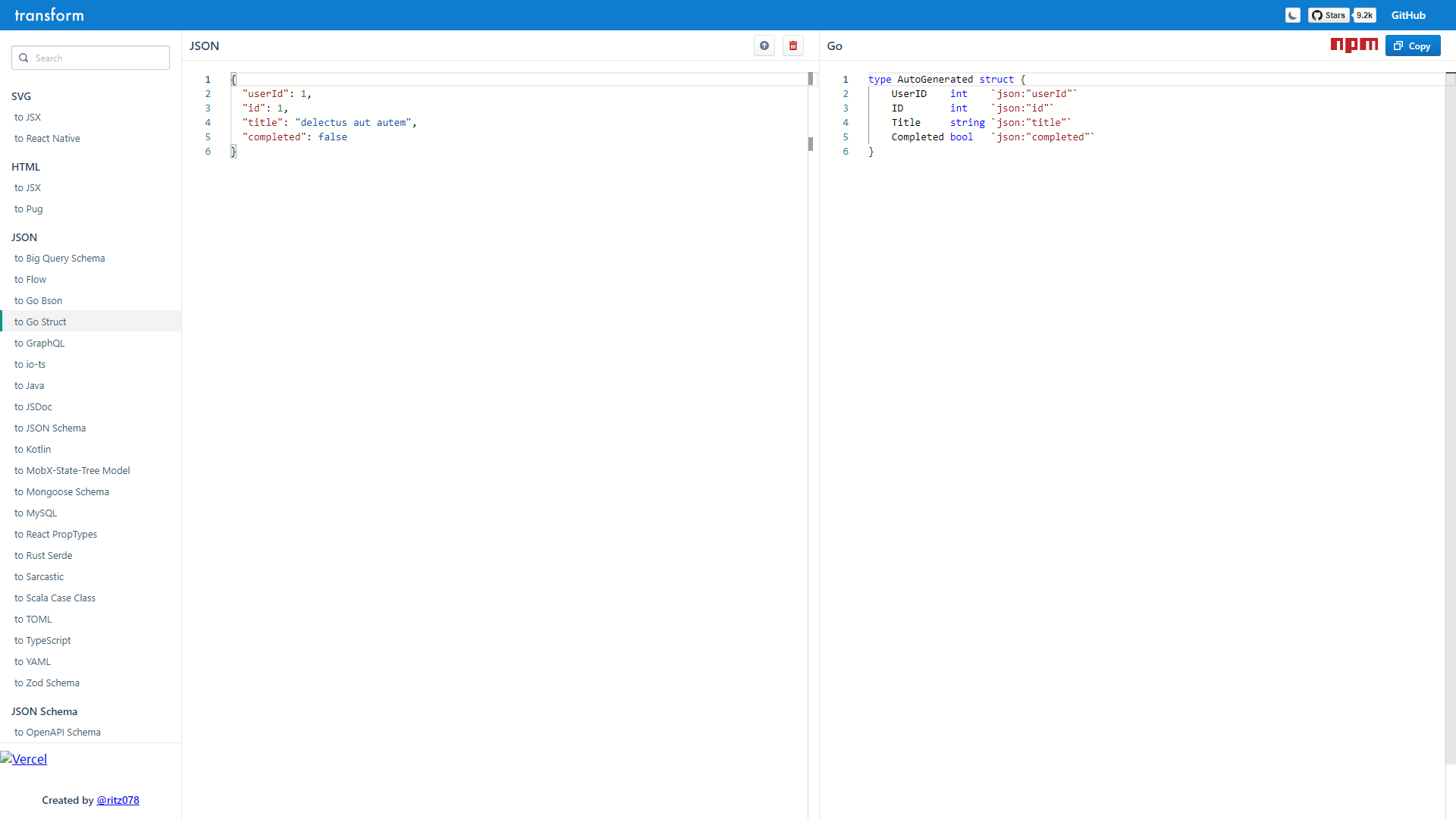This screenshot has height=819, width=1456.
Task: Choose JSON to TOML
Action: click(x=91, y=619)
